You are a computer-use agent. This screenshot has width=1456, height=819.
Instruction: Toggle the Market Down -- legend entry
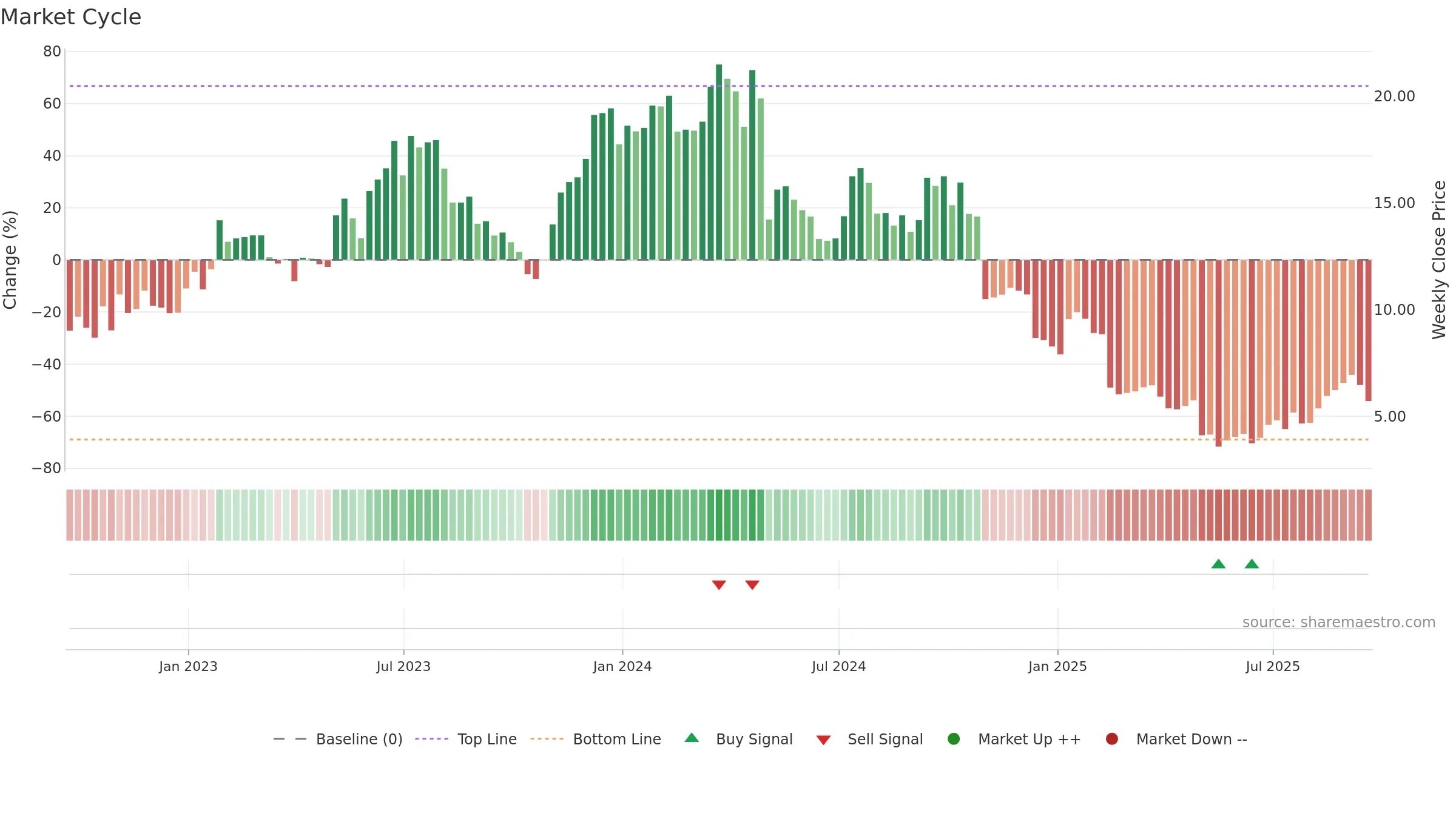pyautogui.click(x=1176, y=739)
